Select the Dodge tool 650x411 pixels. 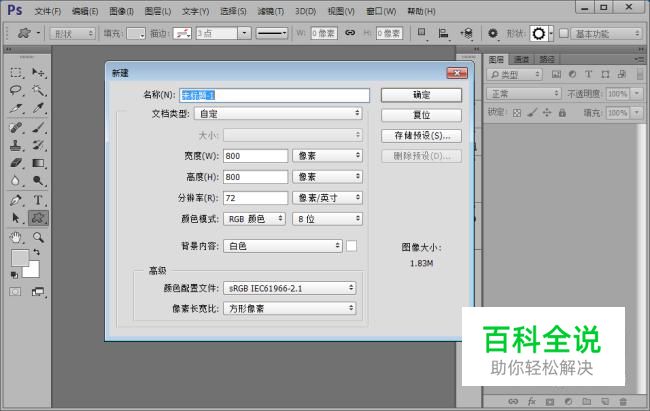coord(38,181)
